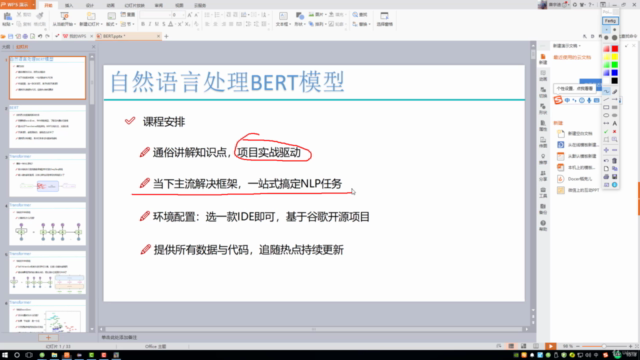Click the Save icon in quick access toolbar
Image resolution: width=640 pixels, height=360 pixels.
(x=11, y=36)
